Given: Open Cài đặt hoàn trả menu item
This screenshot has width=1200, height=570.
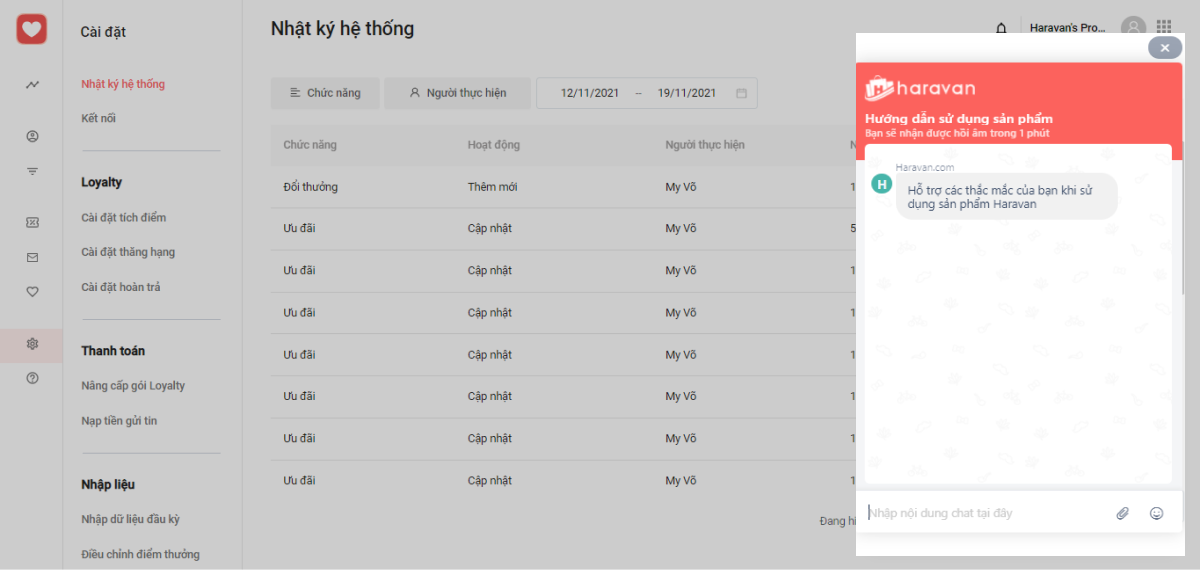Looking at the screenshot, I should click(x=121, y=287).
